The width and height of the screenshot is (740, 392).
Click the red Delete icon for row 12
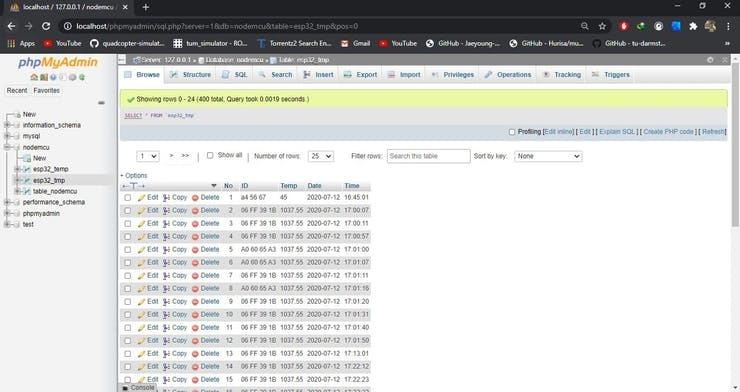pos(195,341)
